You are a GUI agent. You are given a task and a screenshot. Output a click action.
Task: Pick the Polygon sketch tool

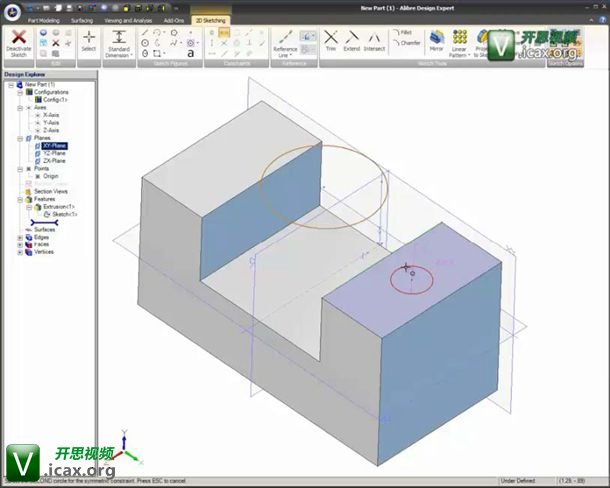coord(190,43)
